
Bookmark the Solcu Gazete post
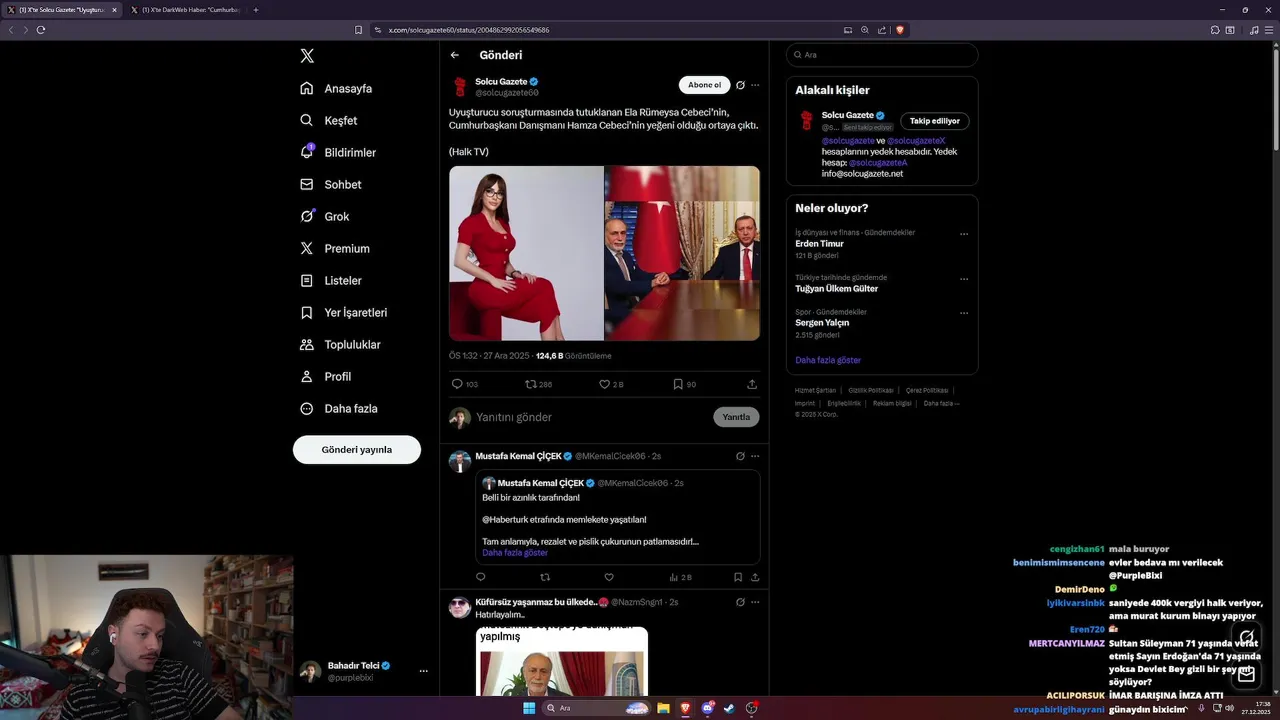684,384
